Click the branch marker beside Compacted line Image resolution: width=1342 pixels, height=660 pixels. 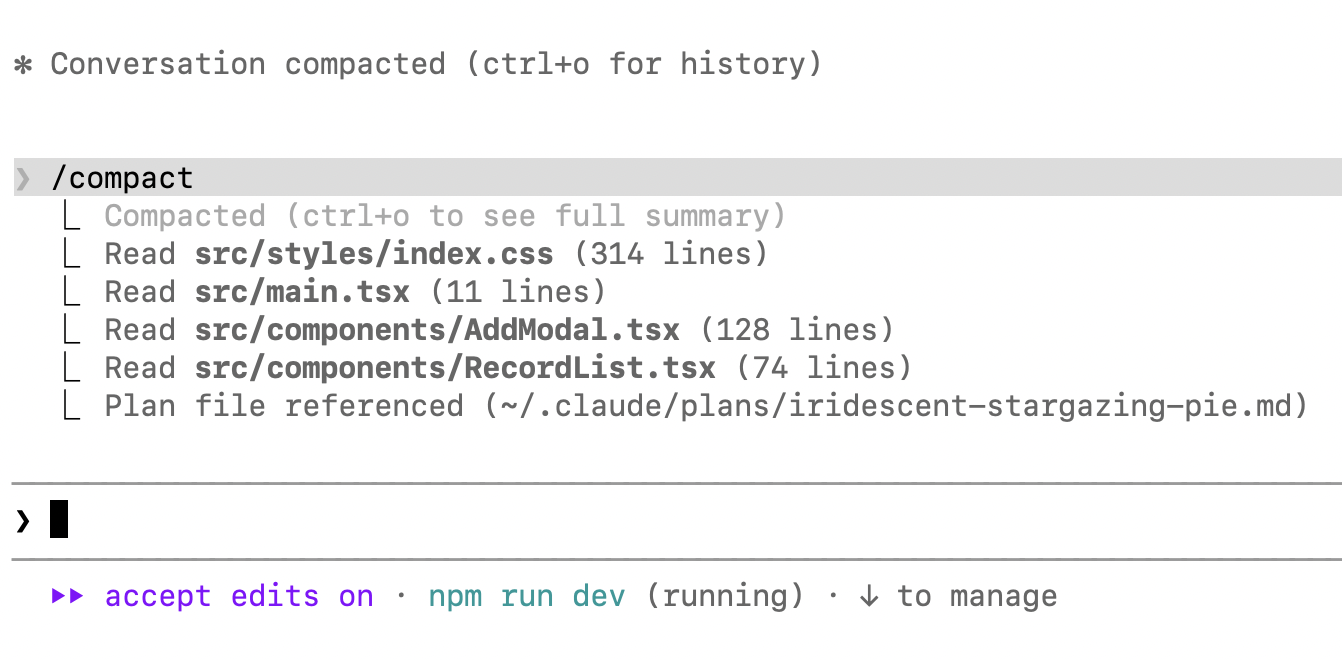70,217
